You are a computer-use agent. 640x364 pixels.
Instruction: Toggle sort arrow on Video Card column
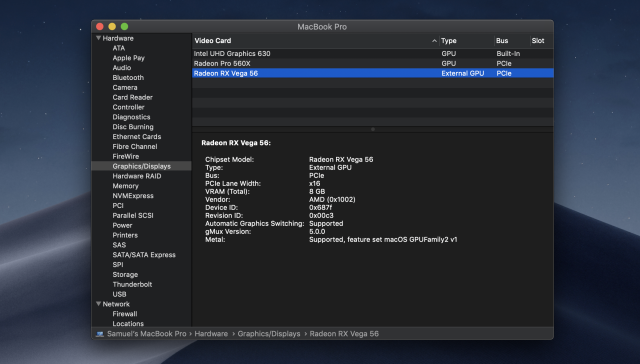pyautogui.click(x=434, y=41)
